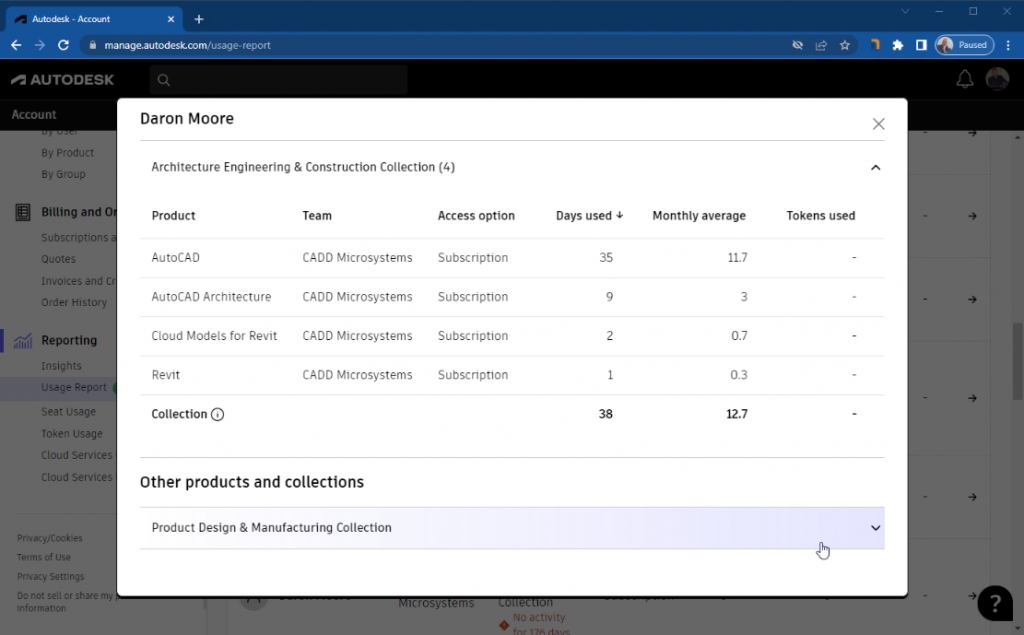The height and width of the screenshot is (635, 1024).
Task: Open browser side panel icon
Action: (x=921, y=45)
